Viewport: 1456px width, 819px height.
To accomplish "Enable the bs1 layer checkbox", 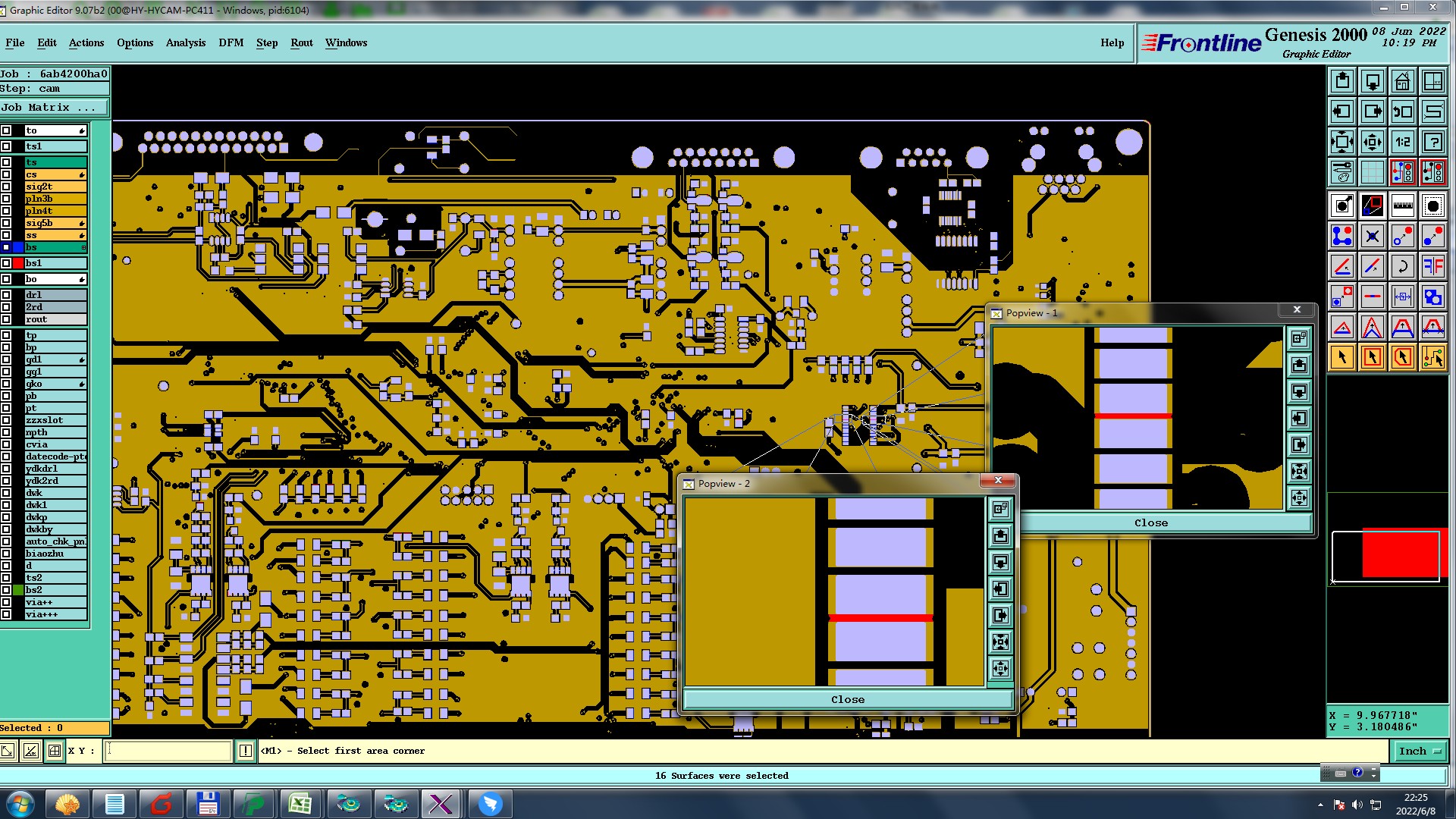I will (6, 263).
